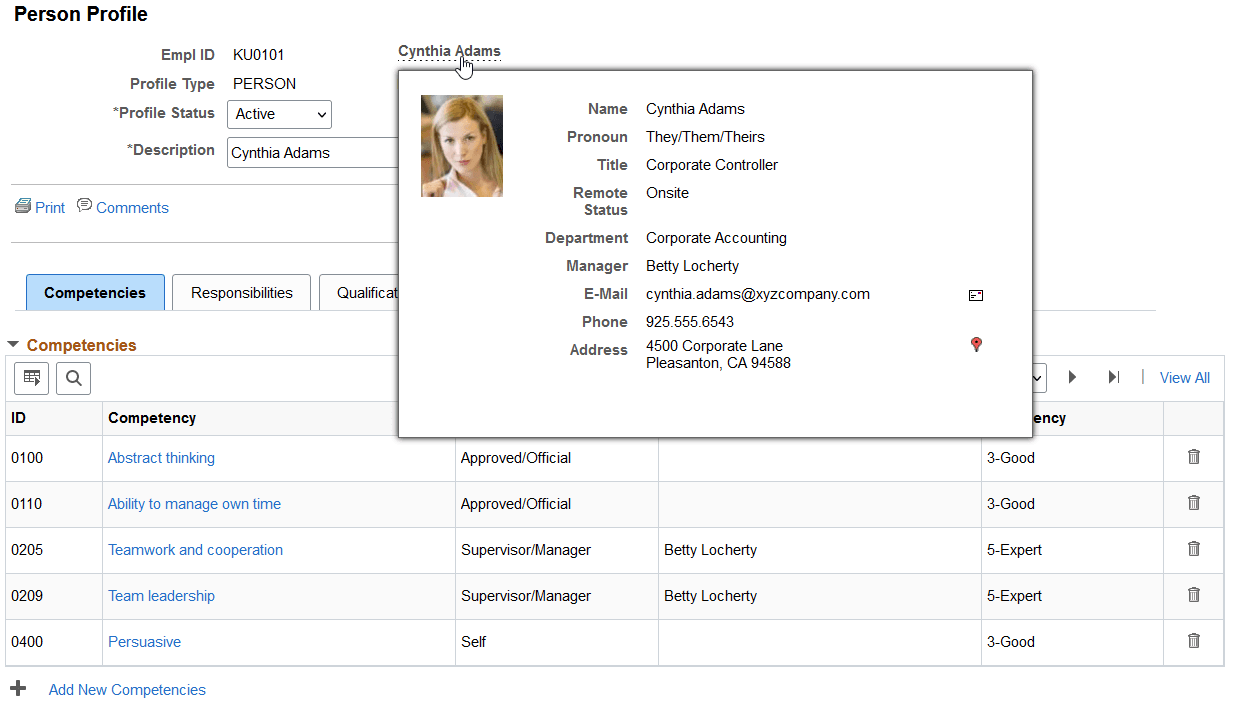
Task: Open the Team leadership competency link
Action: click(161, 595)
